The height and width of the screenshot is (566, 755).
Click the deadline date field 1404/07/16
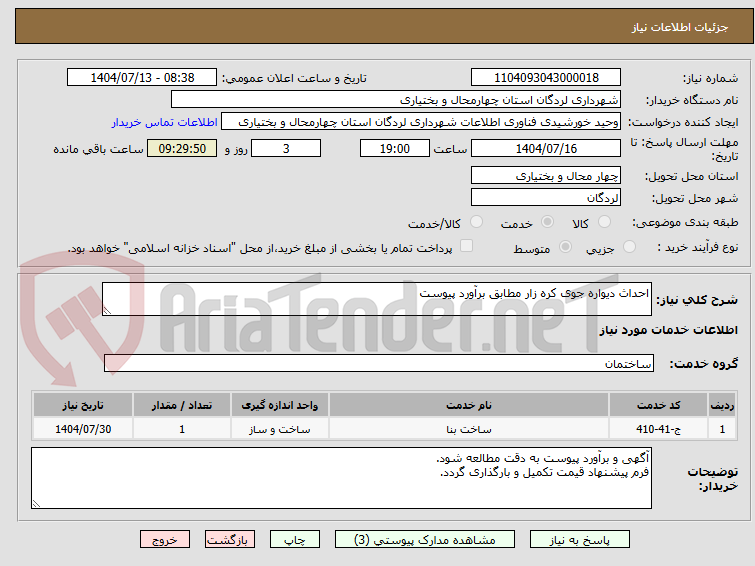546,148
